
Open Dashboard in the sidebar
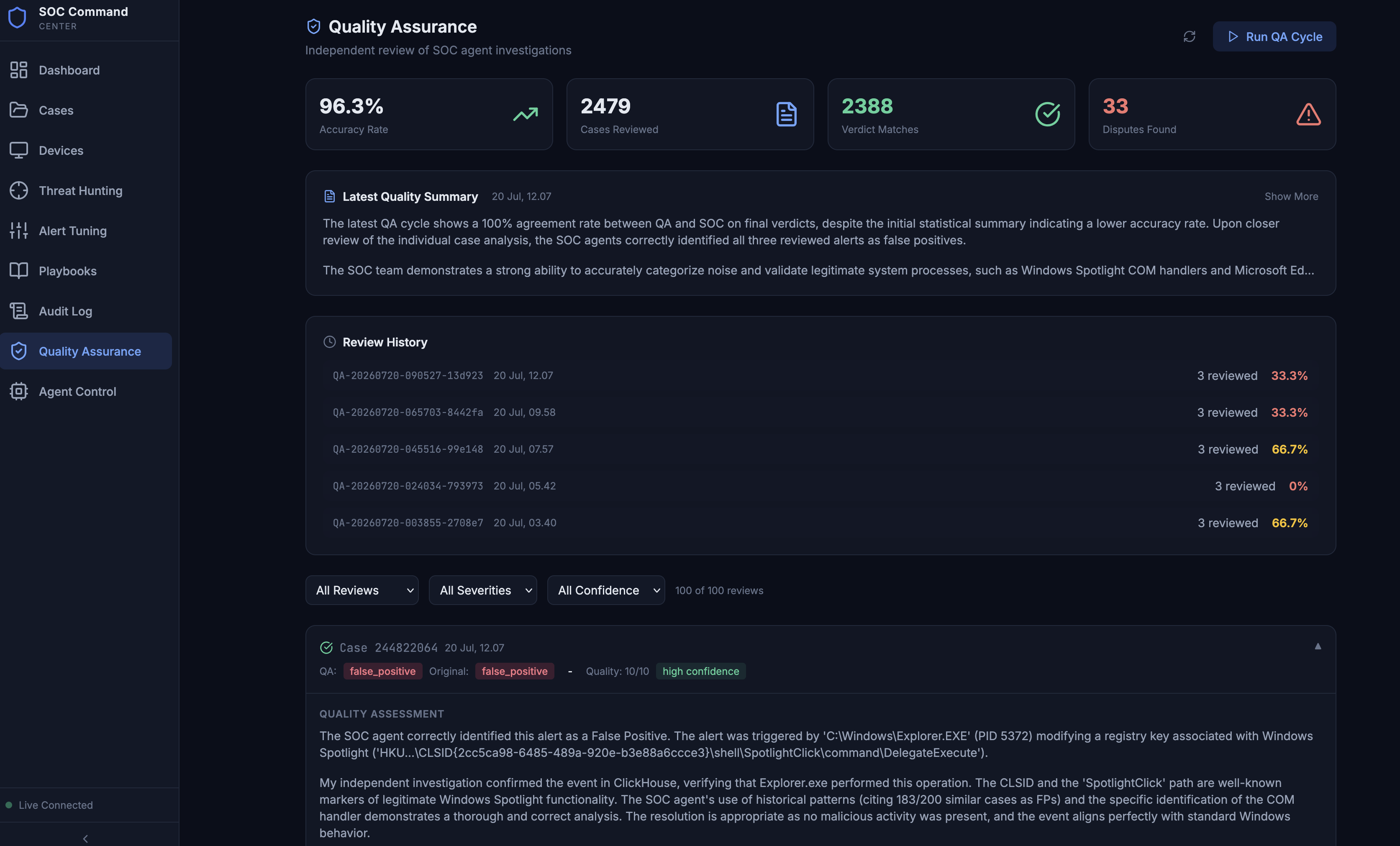[86, 70]
